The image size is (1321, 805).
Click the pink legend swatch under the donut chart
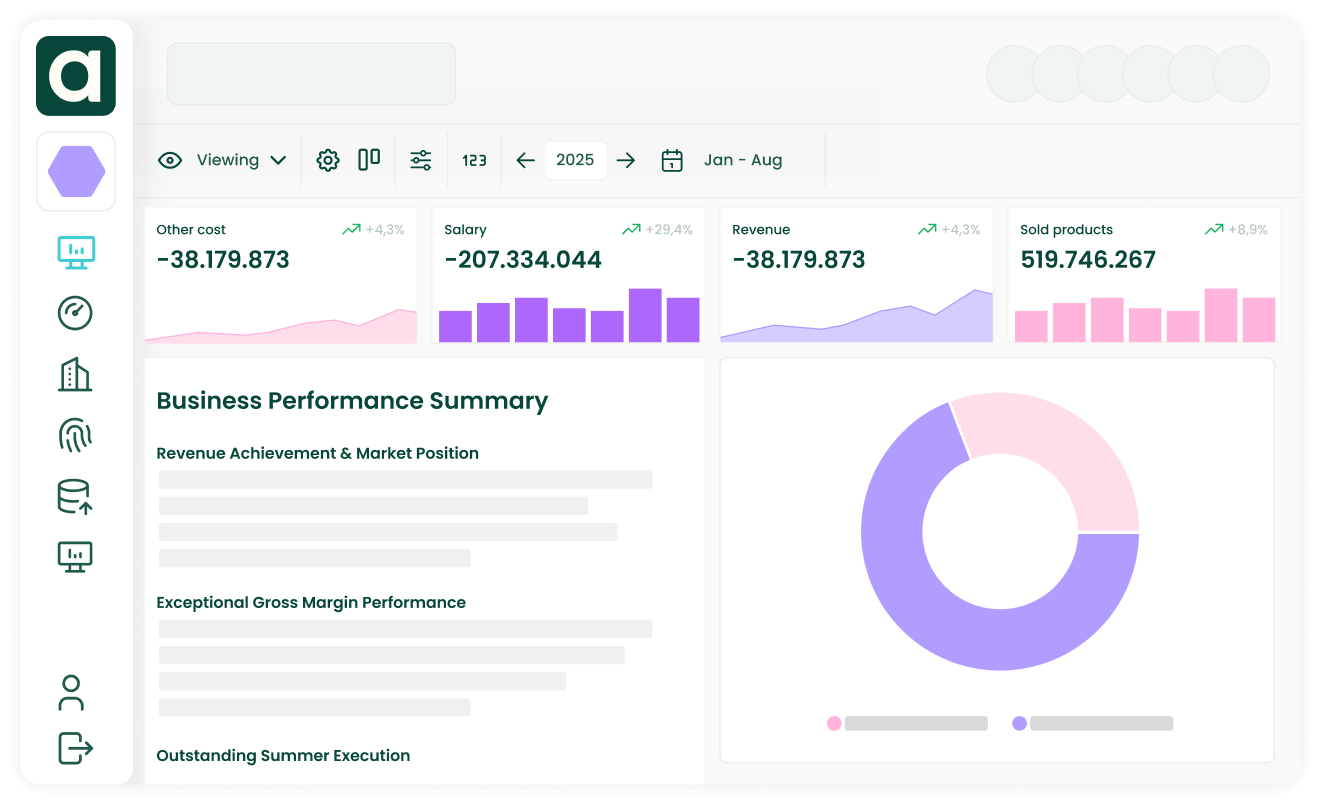(834, 722)
